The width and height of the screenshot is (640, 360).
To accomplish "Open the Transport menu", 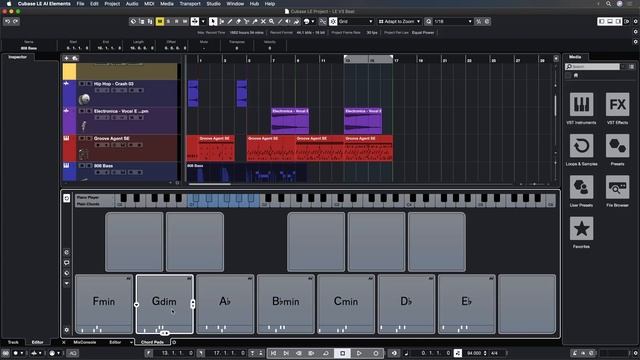I will tap(190, 4).
